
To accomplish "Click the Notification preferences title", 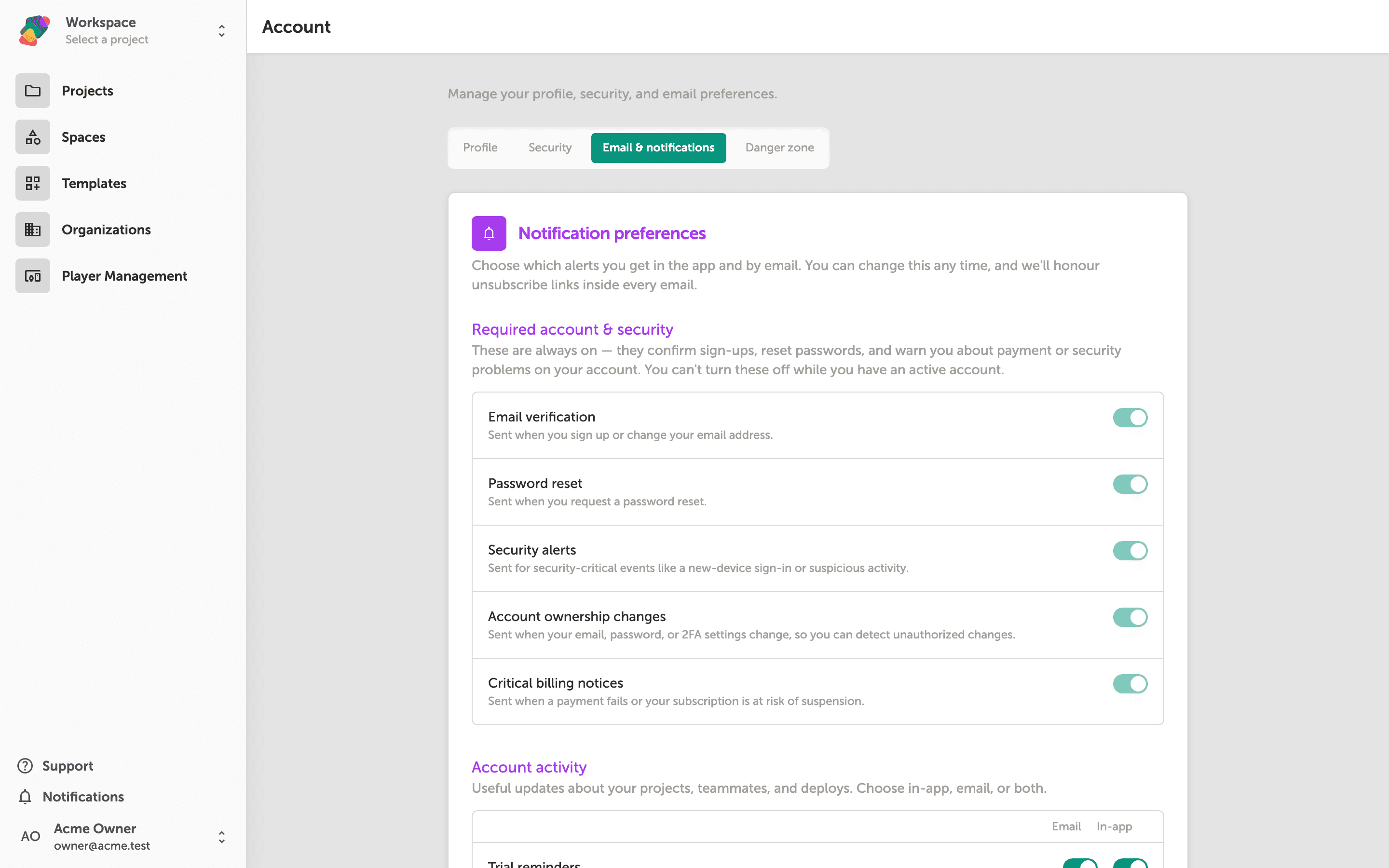I will click(612, 233).
